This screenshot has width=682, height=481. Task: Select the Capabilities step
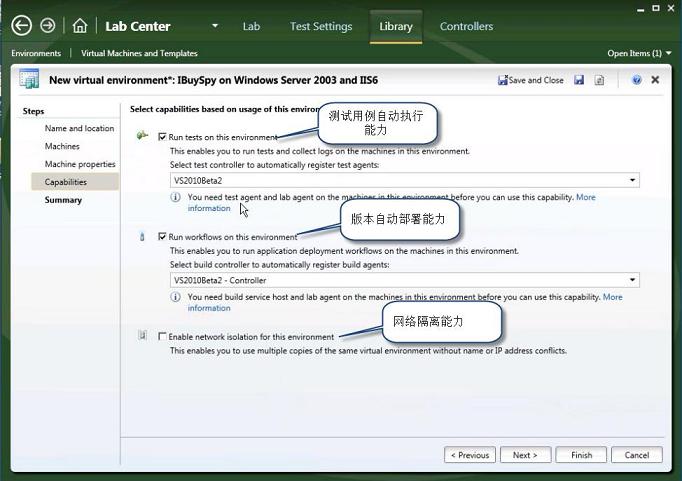tap(75, 182)
